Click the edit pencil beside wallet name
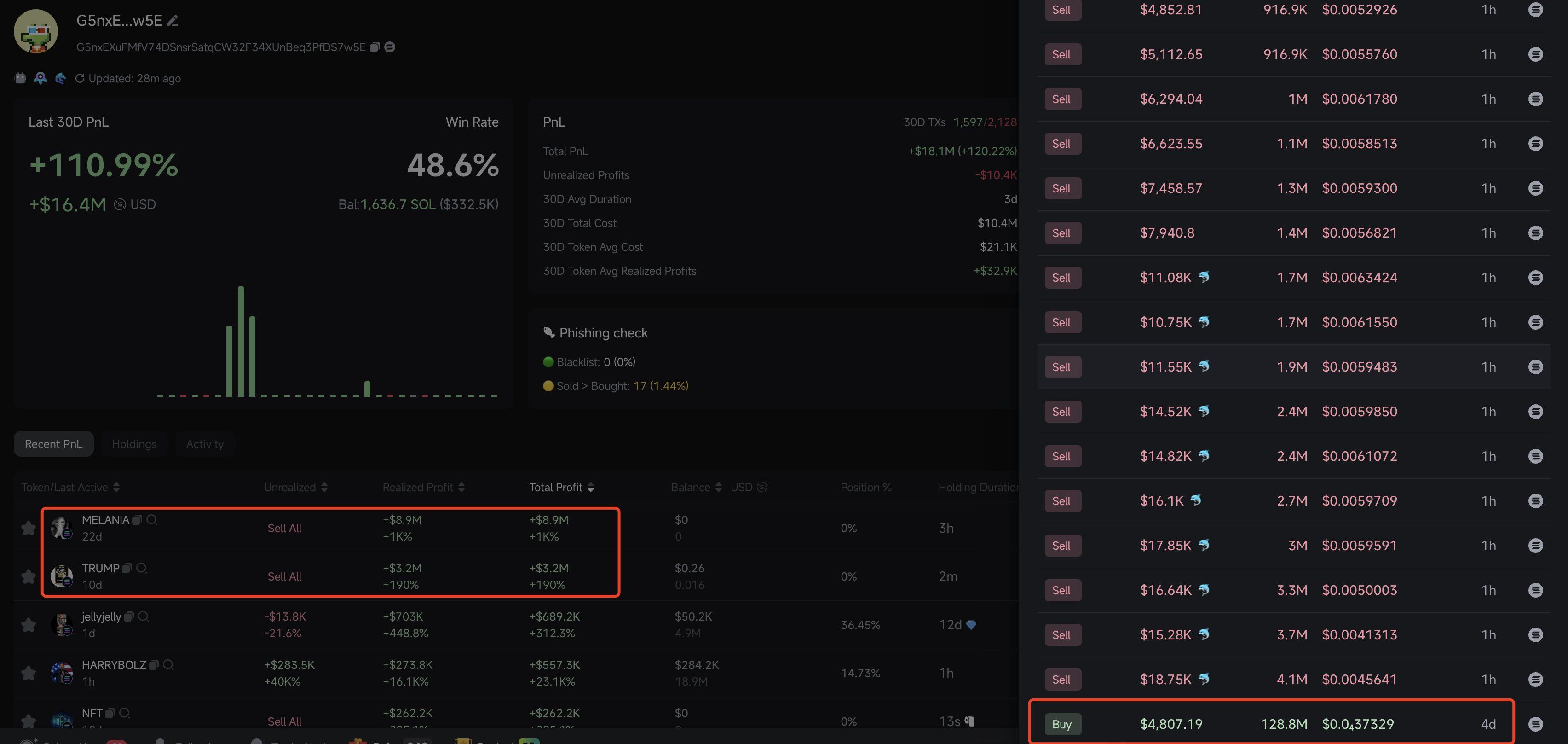The width and height of the screenshot is (1568, 744). pyautogui.click(x=173, y=21)
